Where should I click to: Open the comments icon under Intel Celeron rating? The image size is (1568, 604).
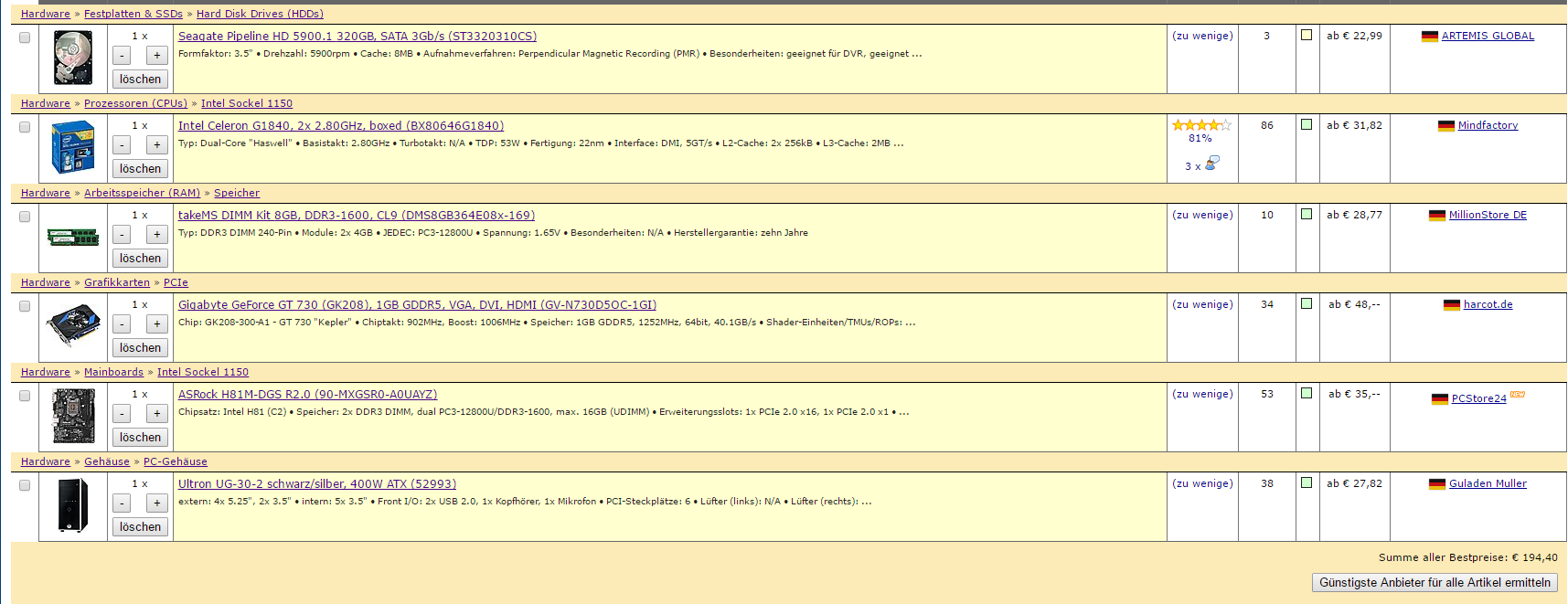coord(1212,164)
